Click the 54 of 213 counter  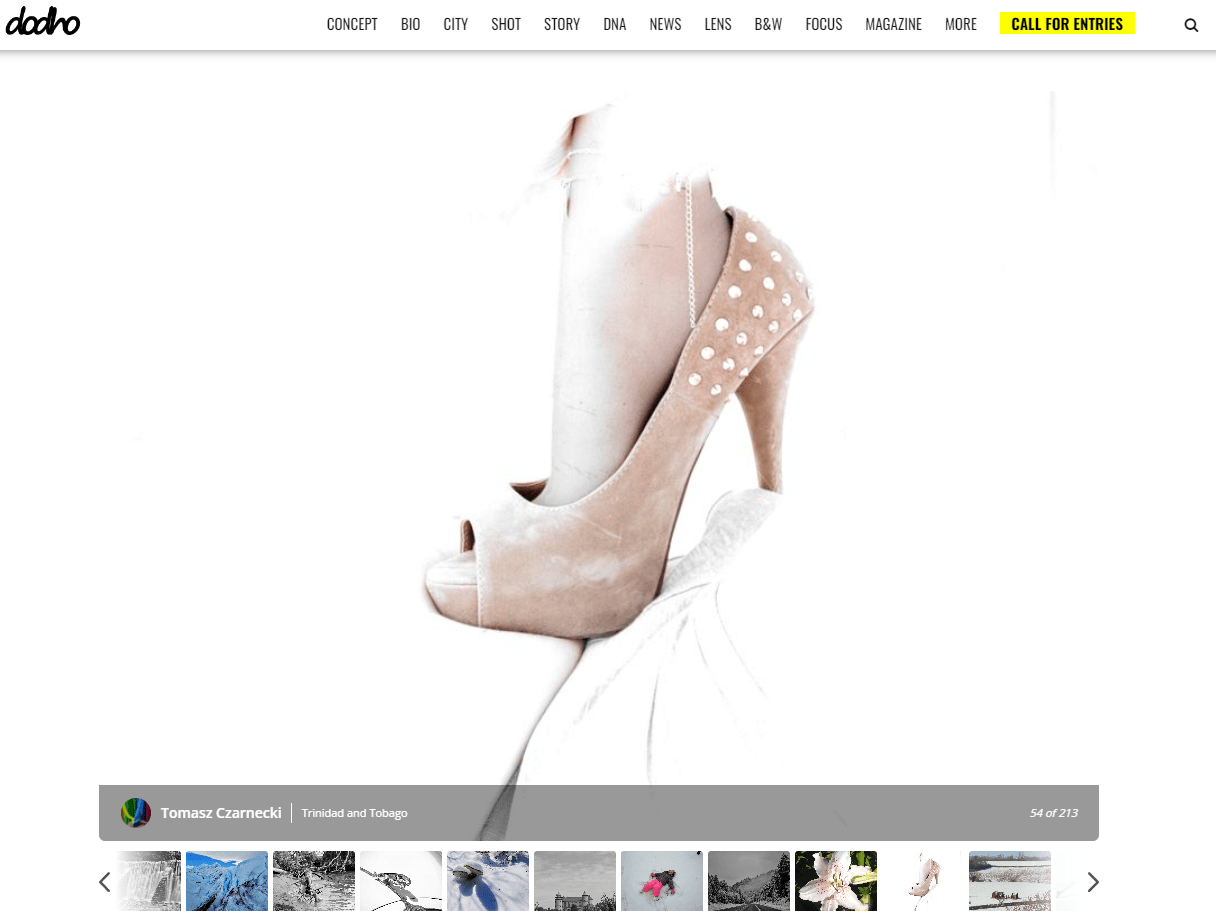pyautogui.click(x=1054, y=813)
